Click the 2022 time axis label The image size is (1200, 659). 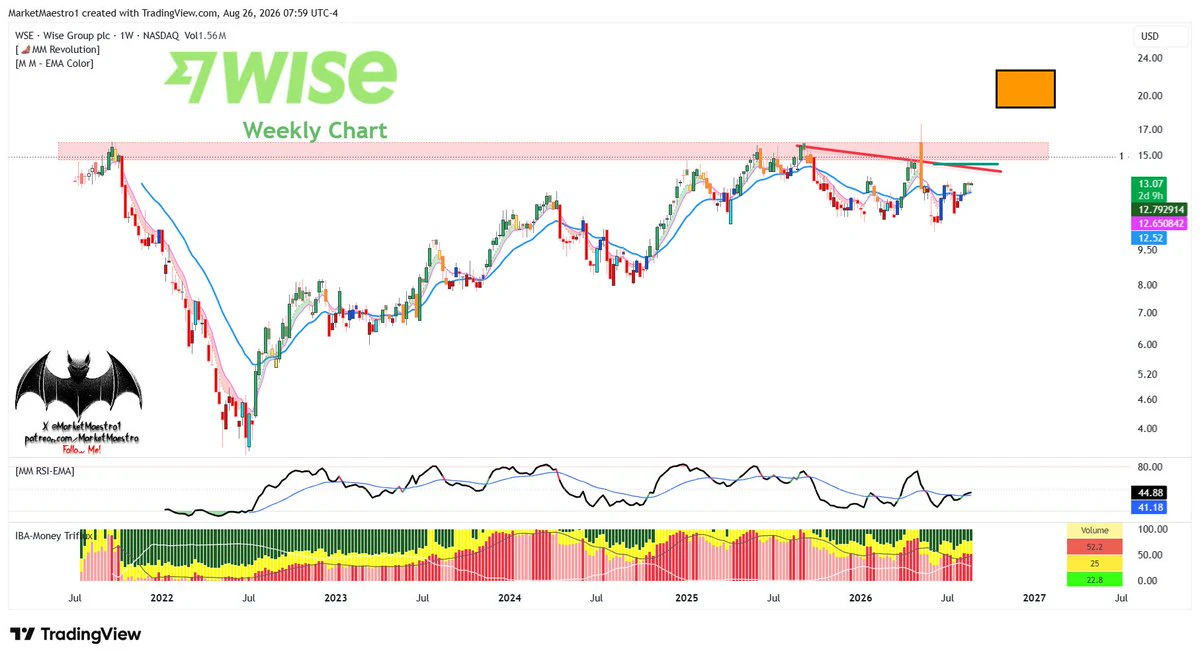[x=161, y=599]
